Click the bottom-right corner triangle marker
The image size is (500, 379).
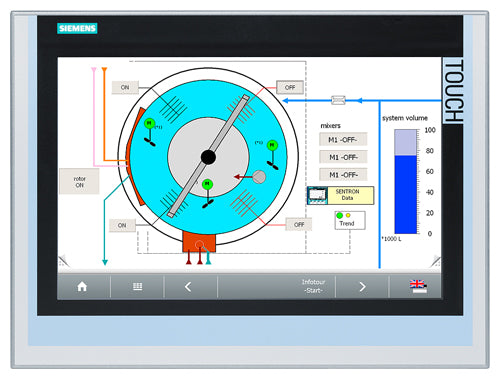[435, 261]
